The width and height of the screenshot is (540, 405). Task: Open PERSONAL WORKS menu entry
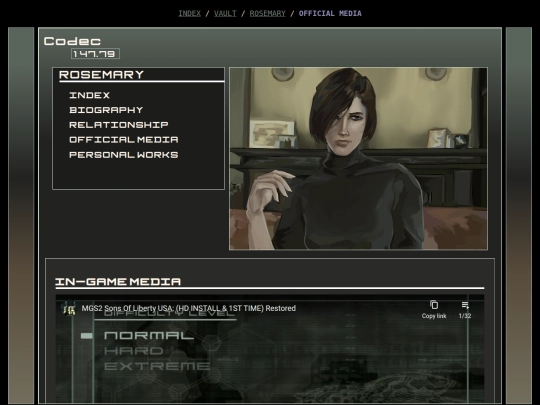click(x=124, y=155)
